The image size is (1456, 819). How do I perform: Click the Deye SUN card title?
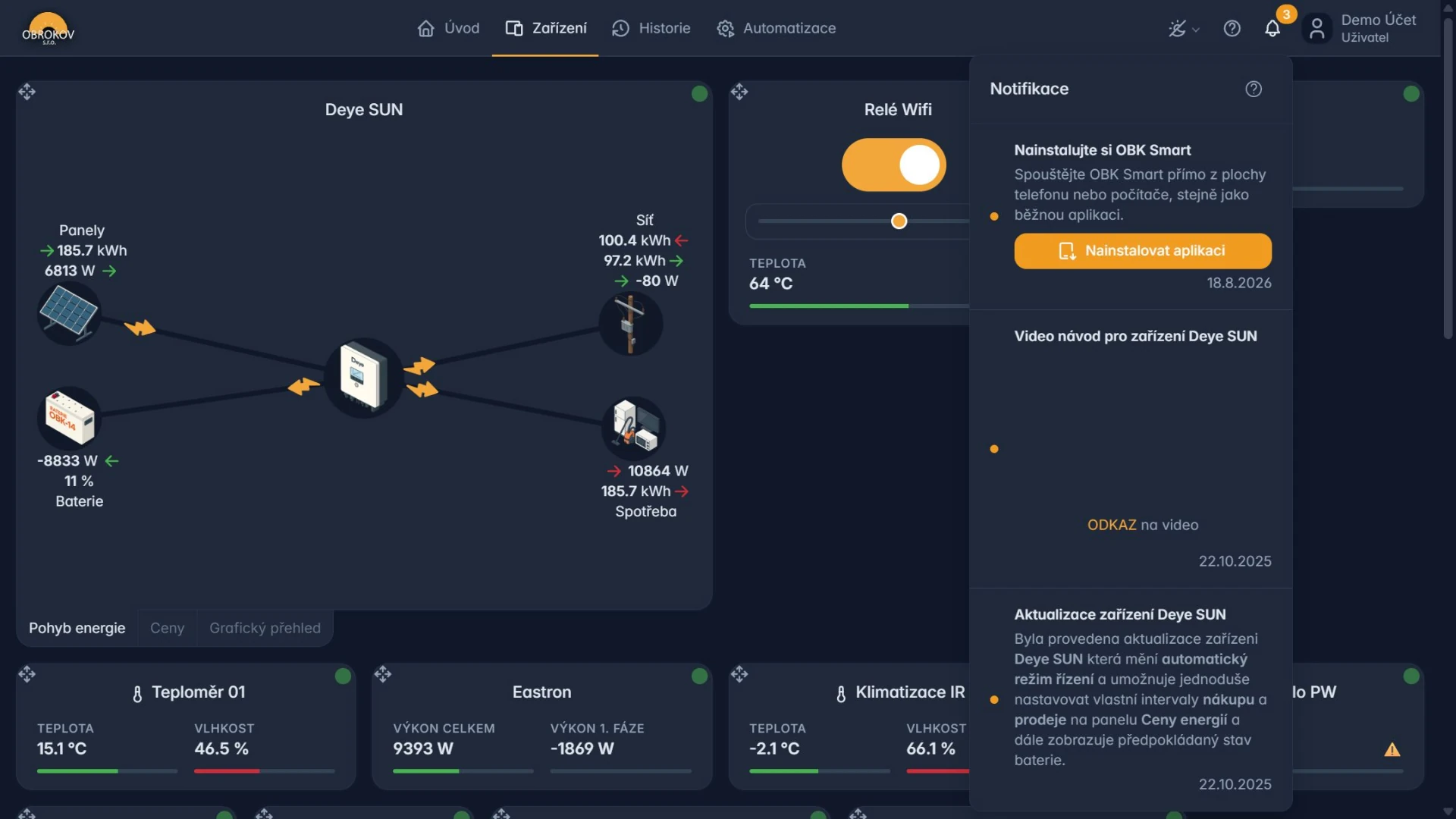[364, 110]
